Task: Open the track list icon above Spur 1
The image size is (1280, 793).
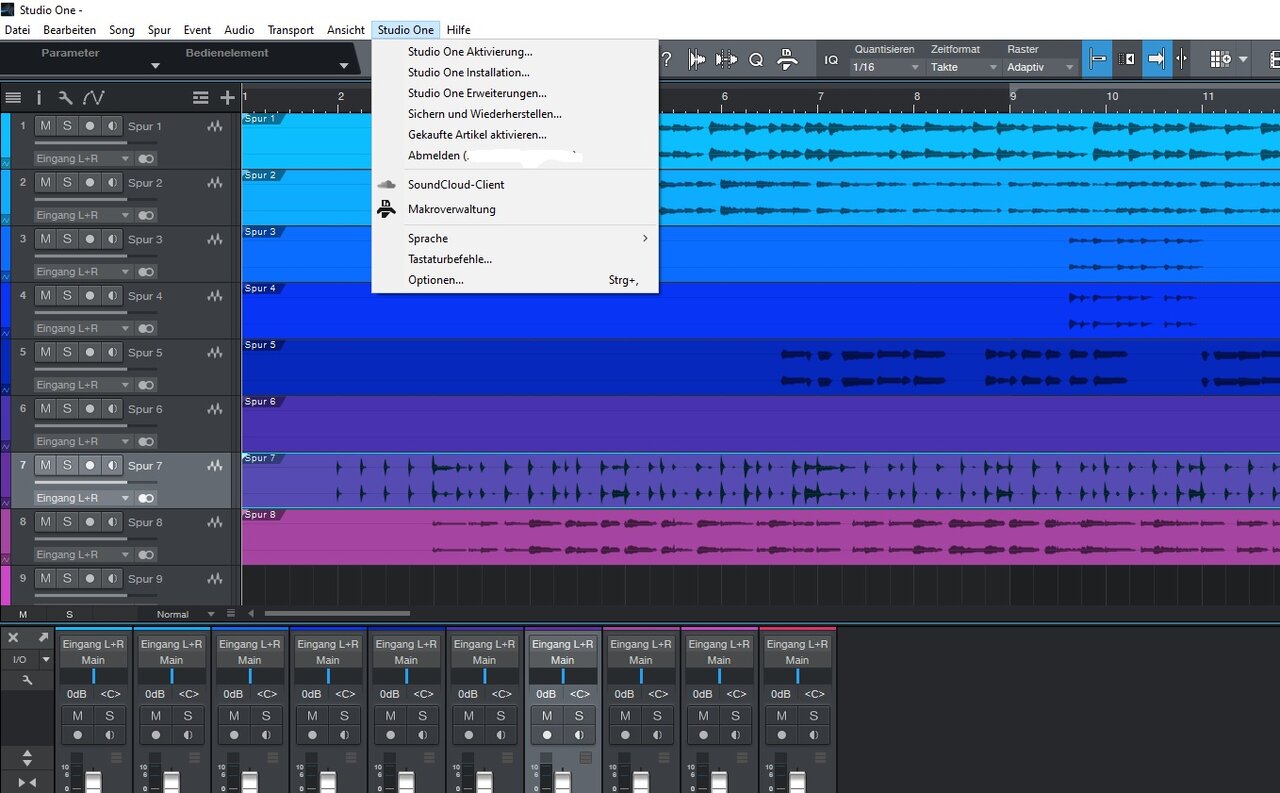Action: (13, 97)
